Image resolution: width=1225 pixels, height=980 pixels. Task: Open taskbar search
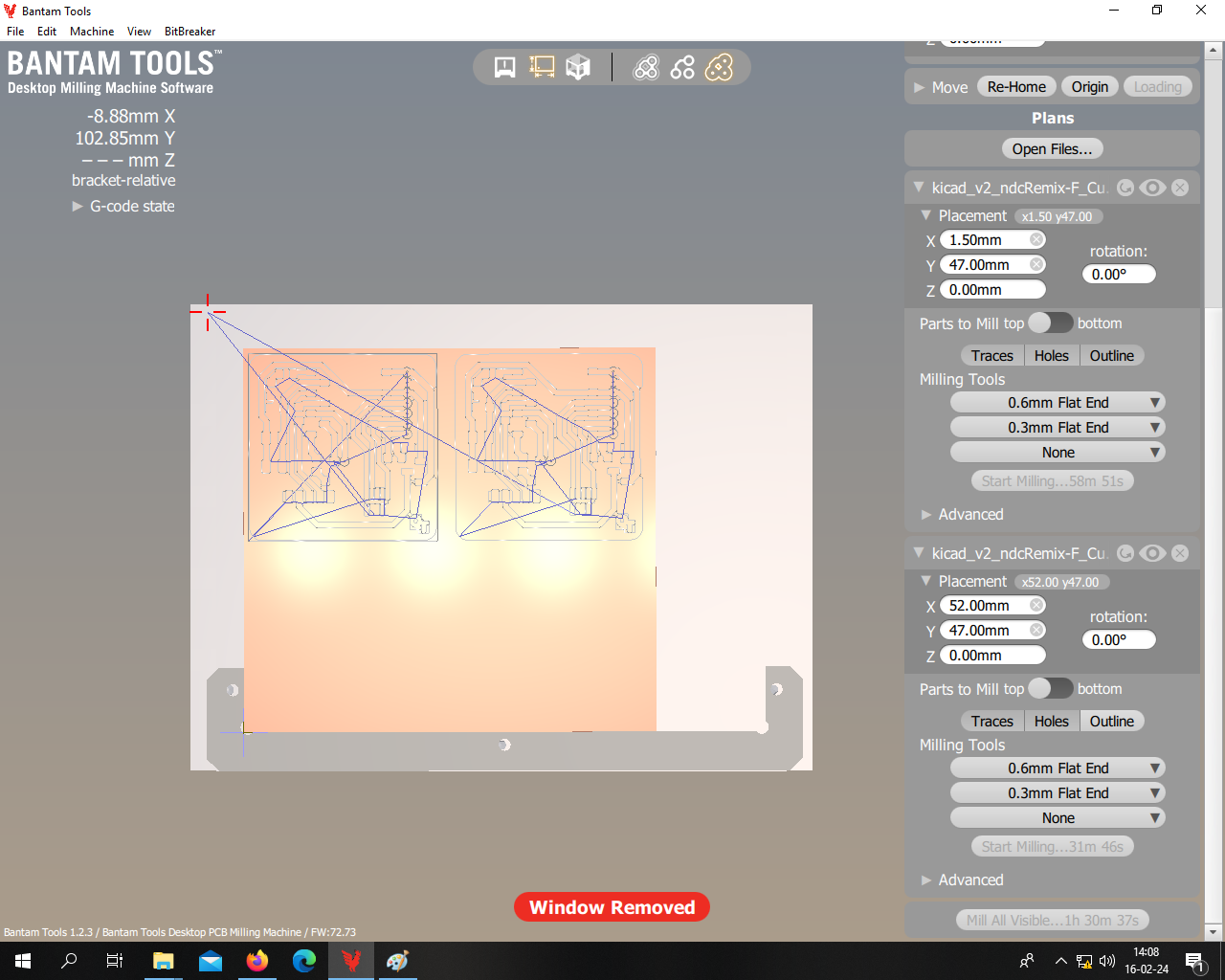[x=69, y=961]
